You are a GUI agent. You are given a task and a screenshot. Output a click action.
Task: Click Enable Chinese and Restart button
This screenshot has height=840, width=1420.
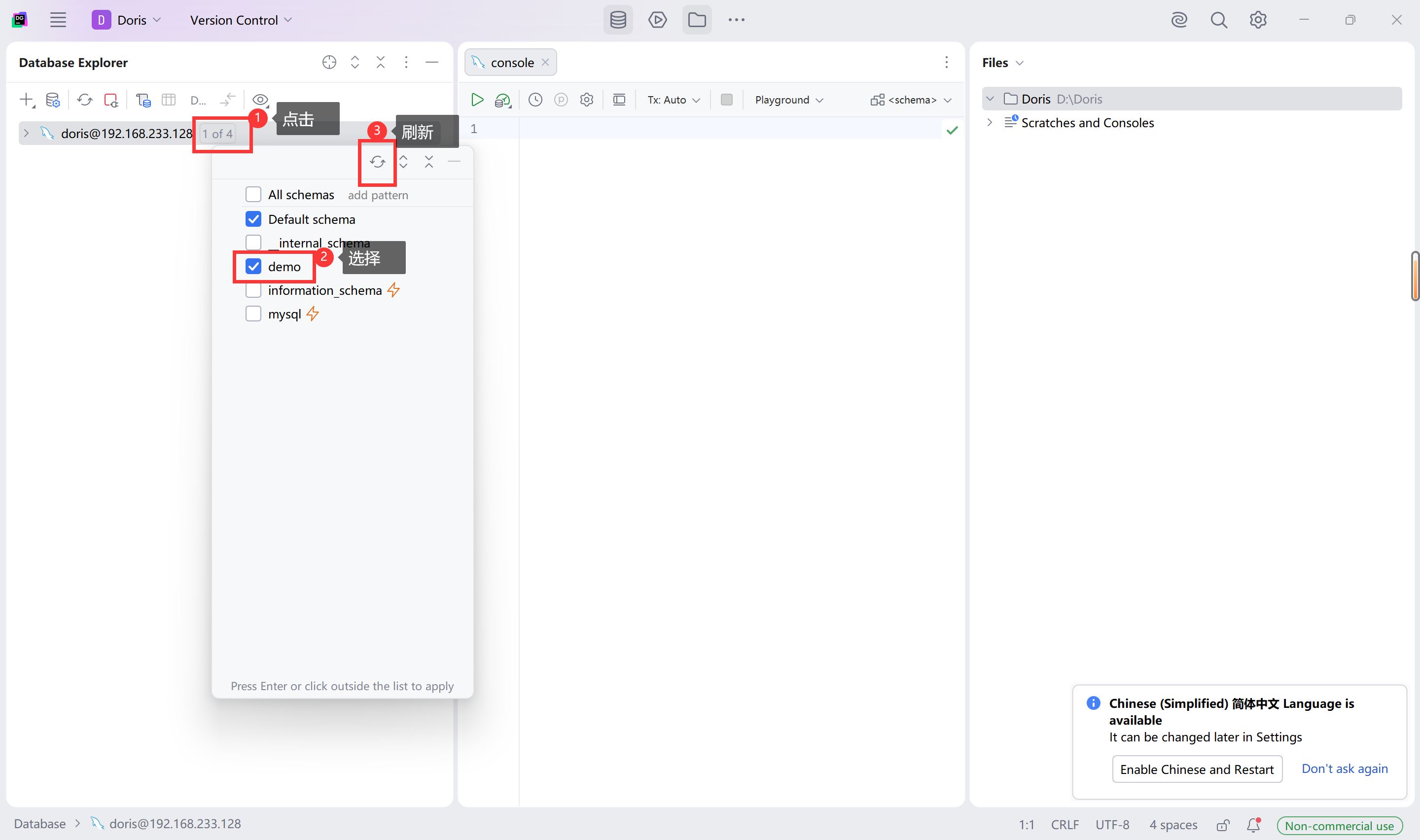coord(1197,769)
